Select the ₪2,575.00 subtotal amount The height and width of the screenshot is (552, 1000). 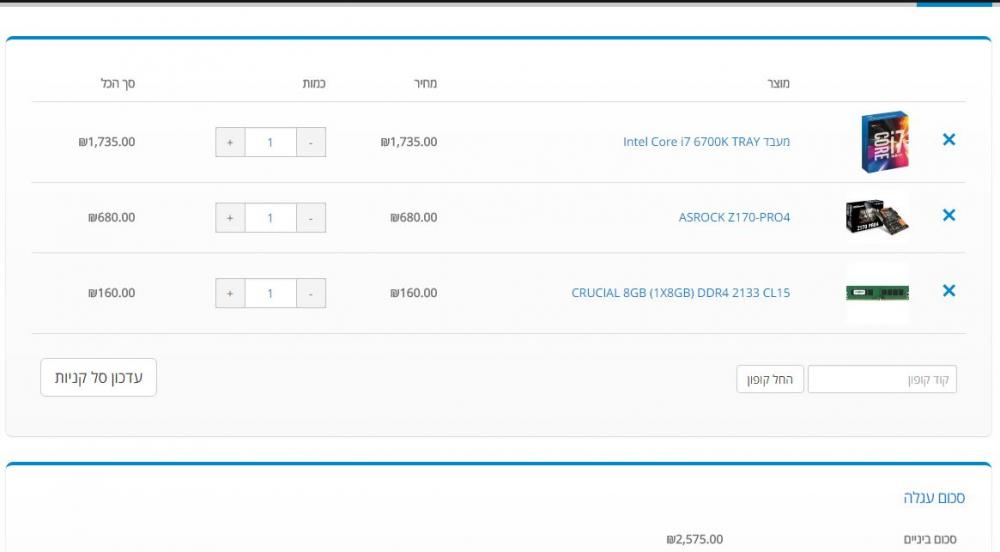coord(695,539)
